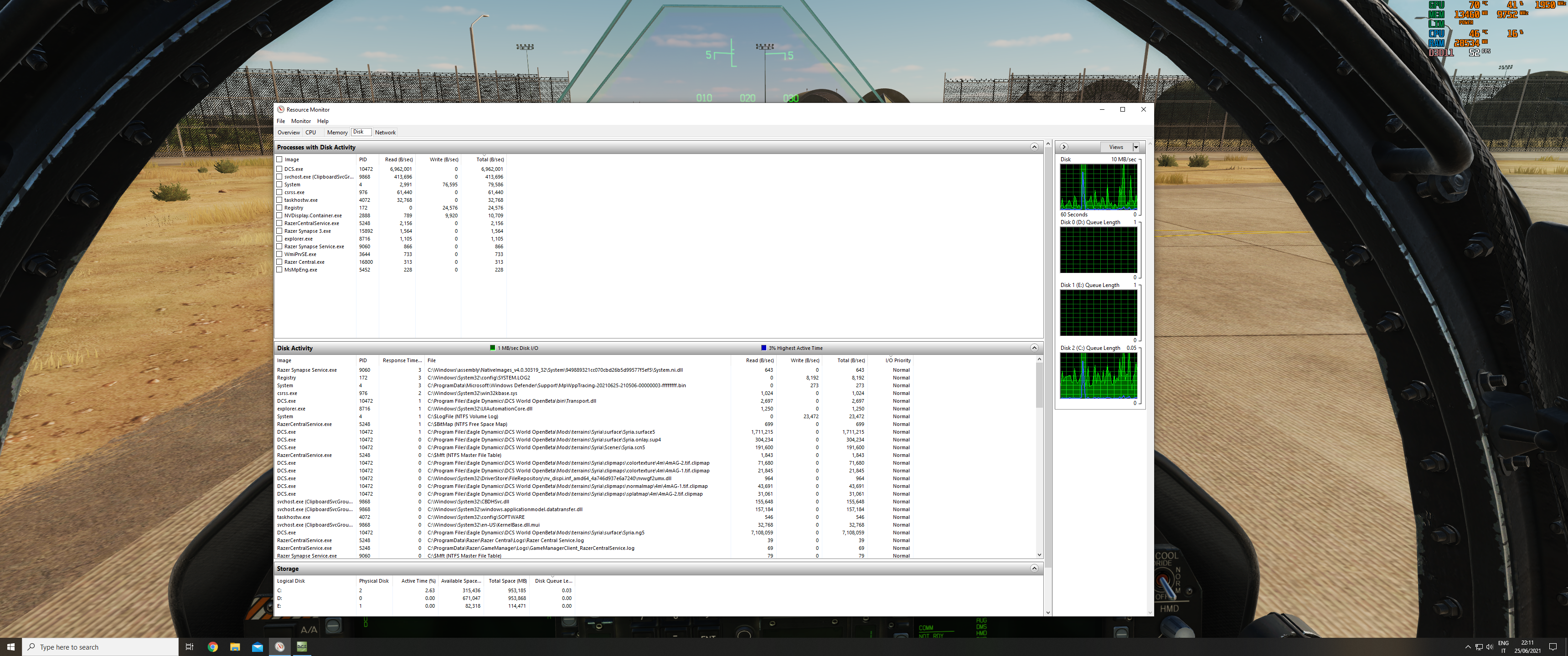1568x656 pixels.
Task: Click the Resource Monitor title bar icon
Action: coord(281,109)
